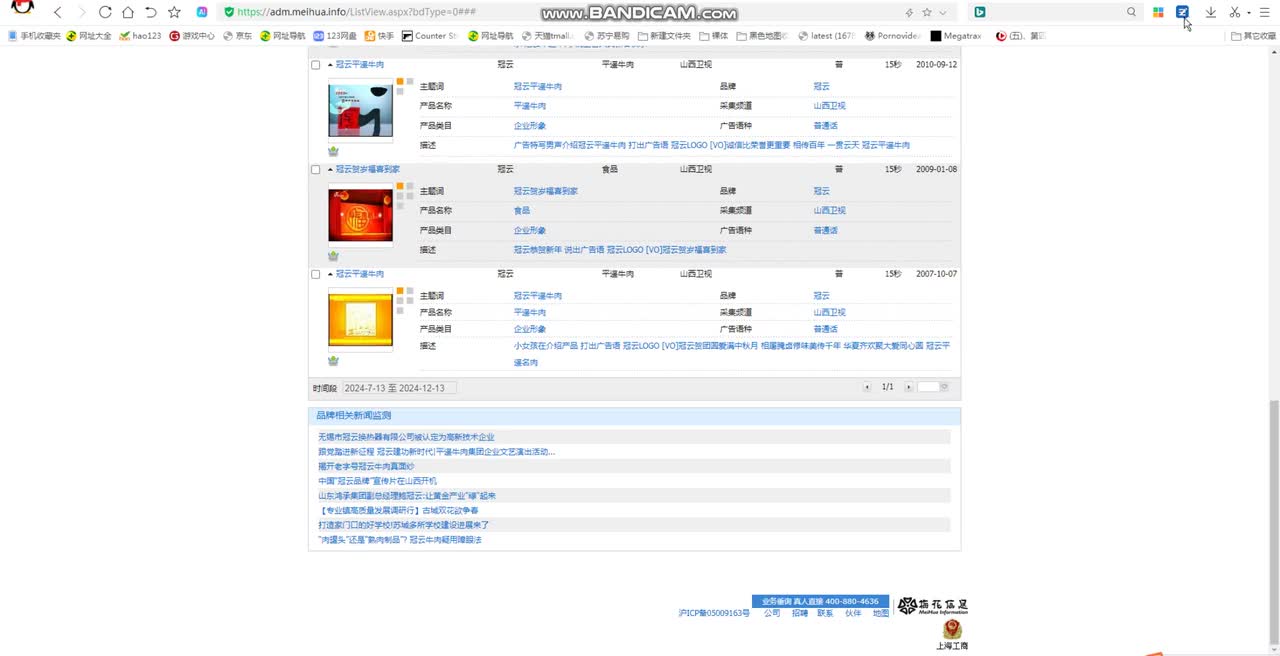Image resolution: width=1280 pixels, height=656 pixels.
Task: Click the magnifier search icon
Action: (1132, 12)
